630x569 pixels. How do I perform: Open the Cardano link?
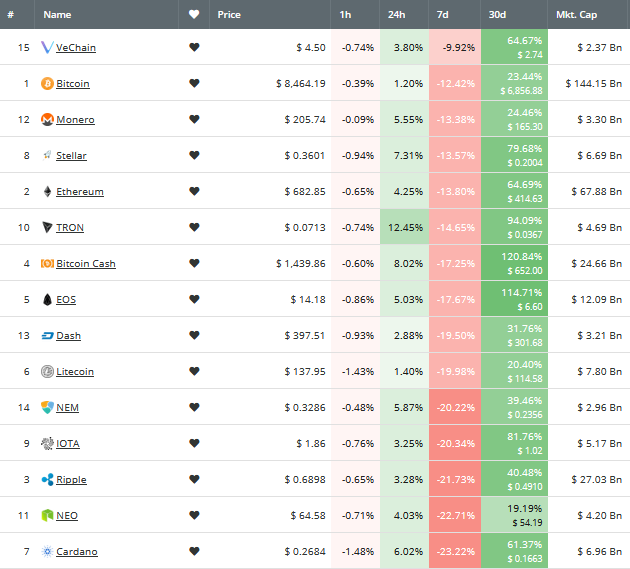[77, 551]
